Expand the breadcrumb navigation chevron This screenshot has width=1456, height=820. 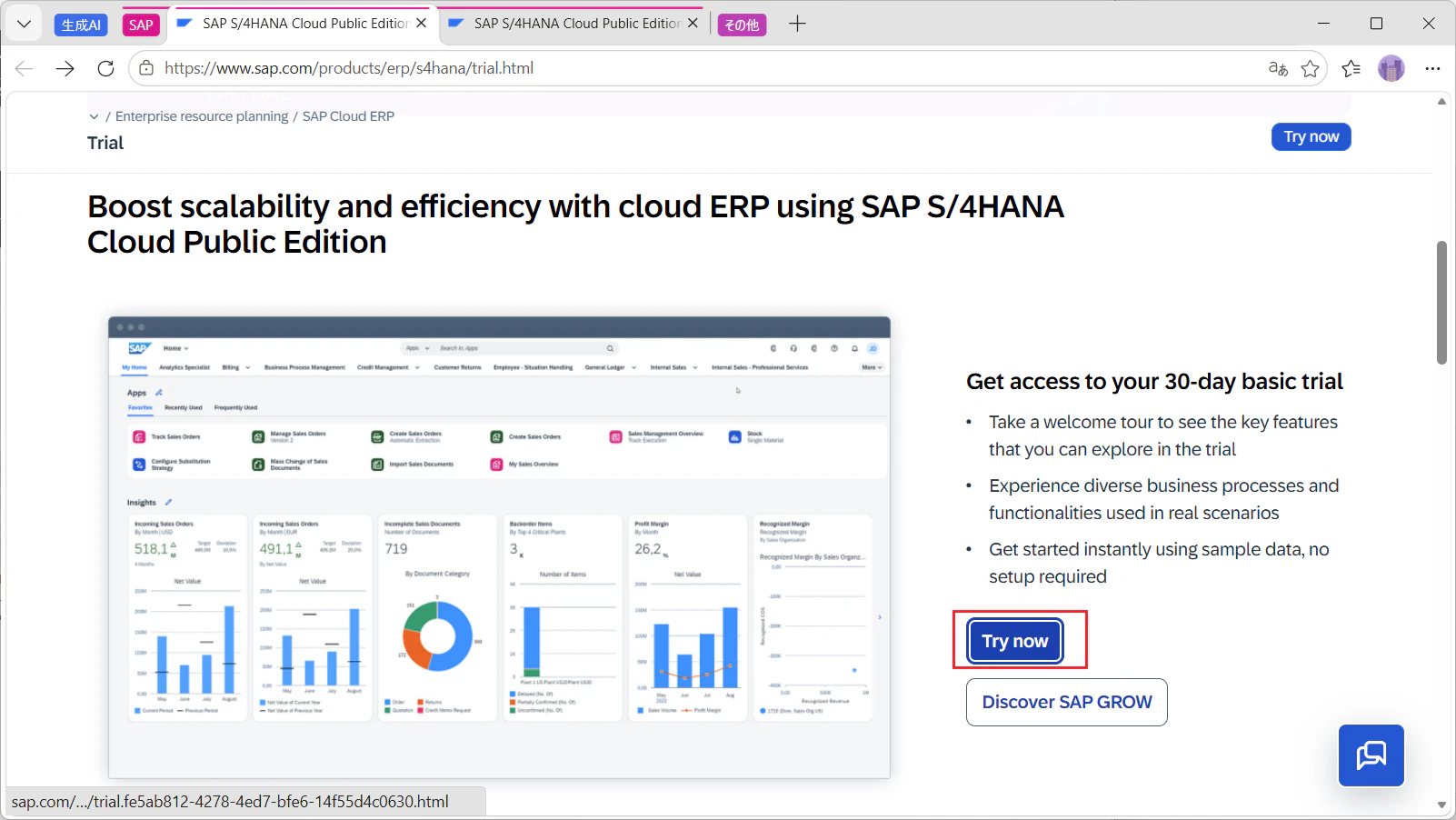tap(94, 116)
